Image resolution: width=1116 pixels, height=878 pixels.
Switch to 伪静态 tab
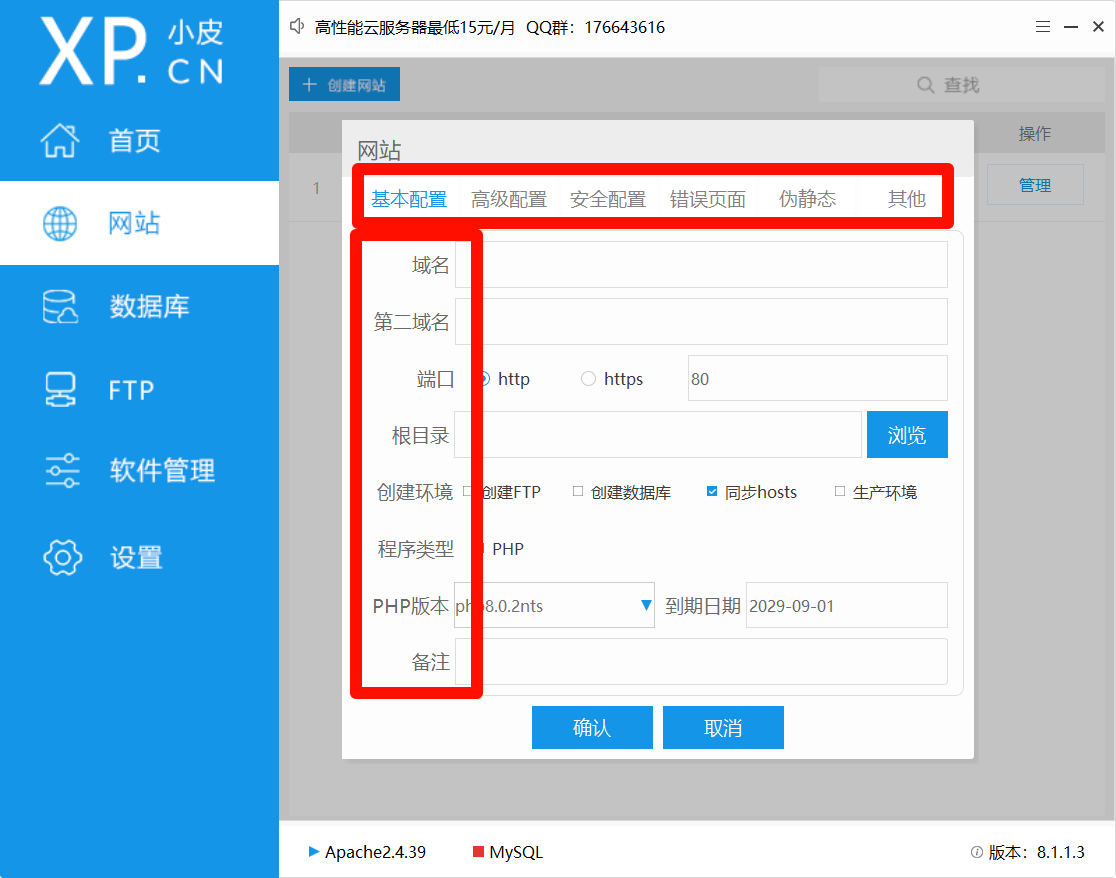(x=807, y=199)
